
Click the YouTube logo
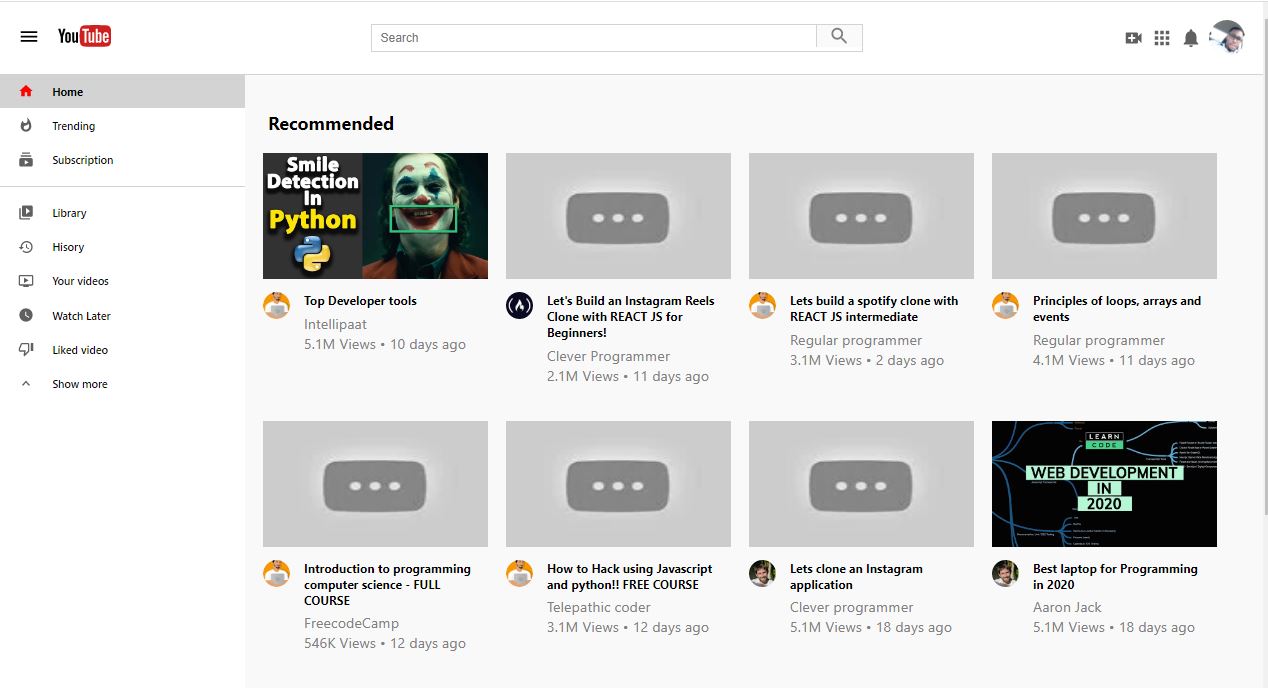[x=84, y=36]
